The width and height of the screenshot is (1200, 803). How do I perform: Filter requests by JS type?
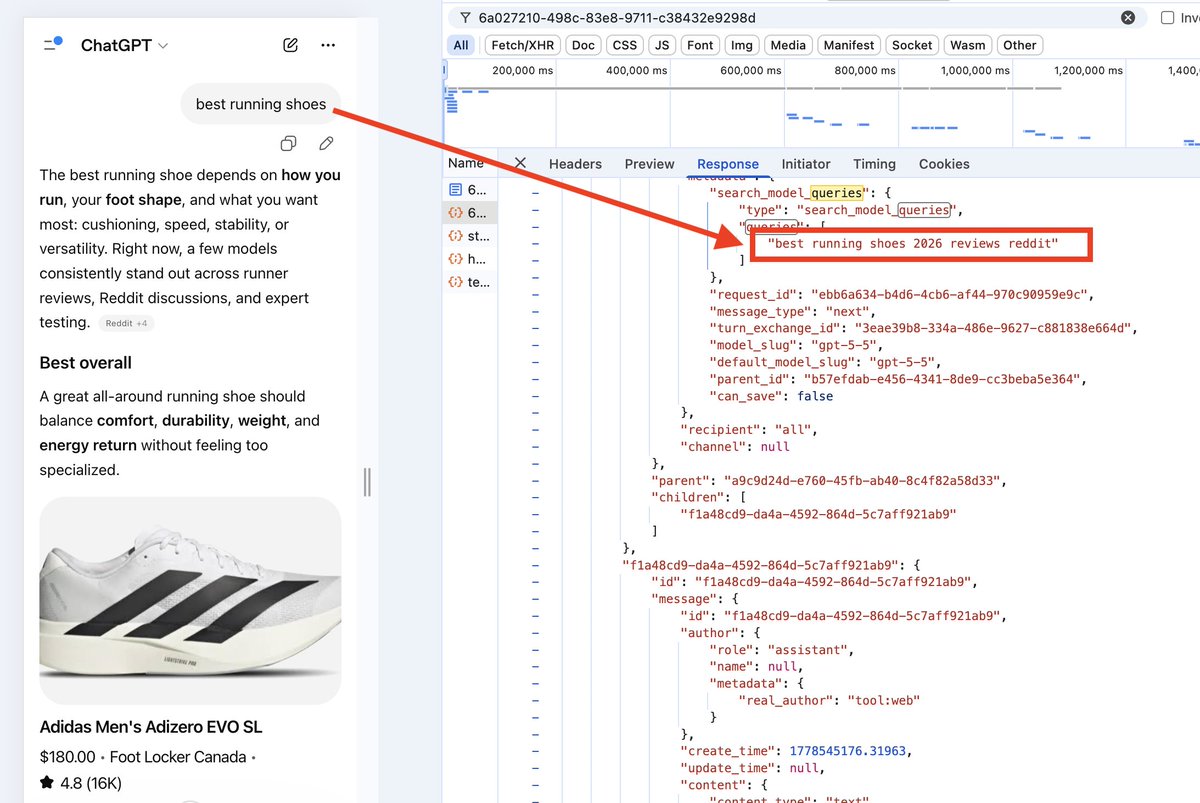pyautogui.click(x=662, y=45)
